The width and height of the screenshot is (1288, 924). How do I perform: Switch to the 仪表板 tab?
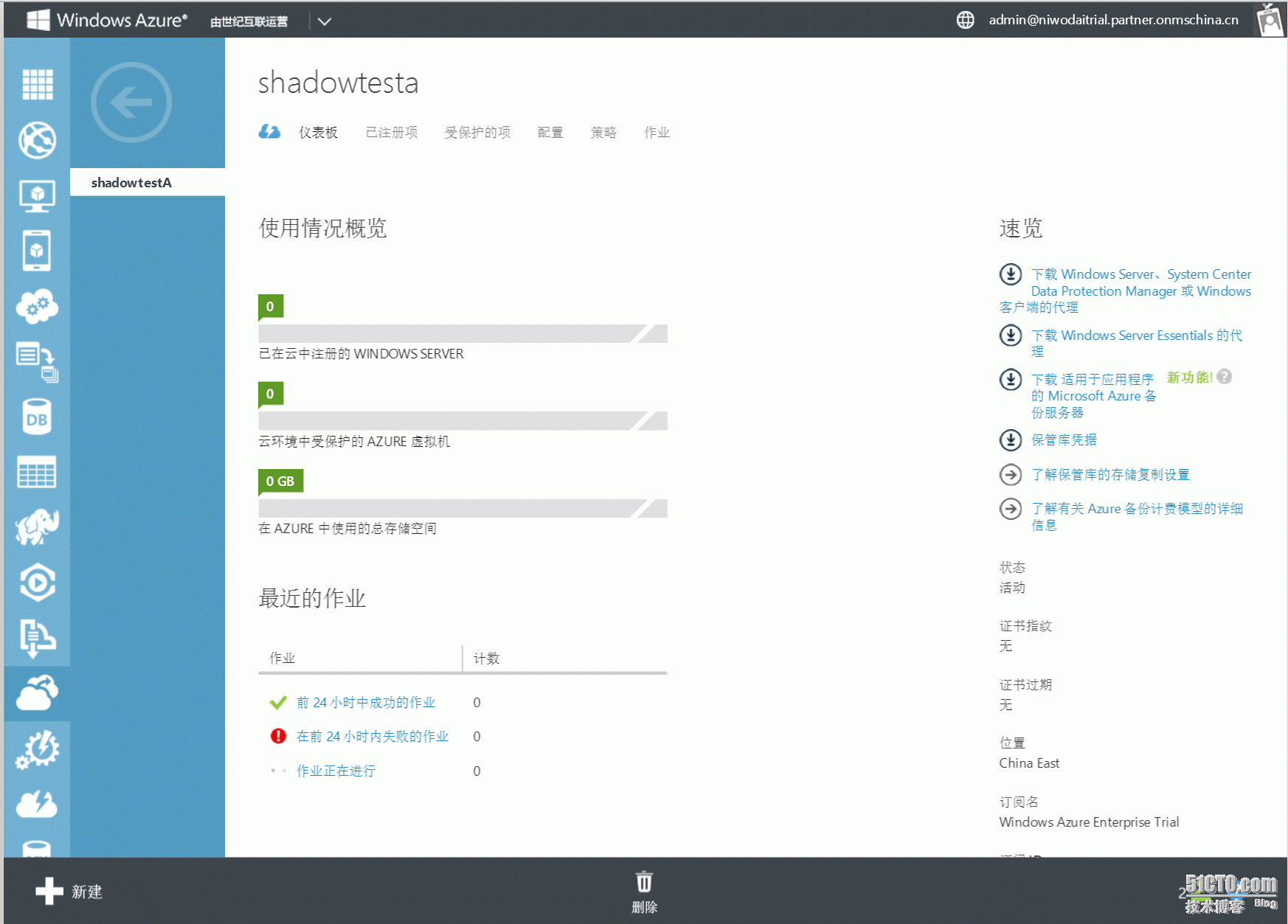(x=318, y=133)
